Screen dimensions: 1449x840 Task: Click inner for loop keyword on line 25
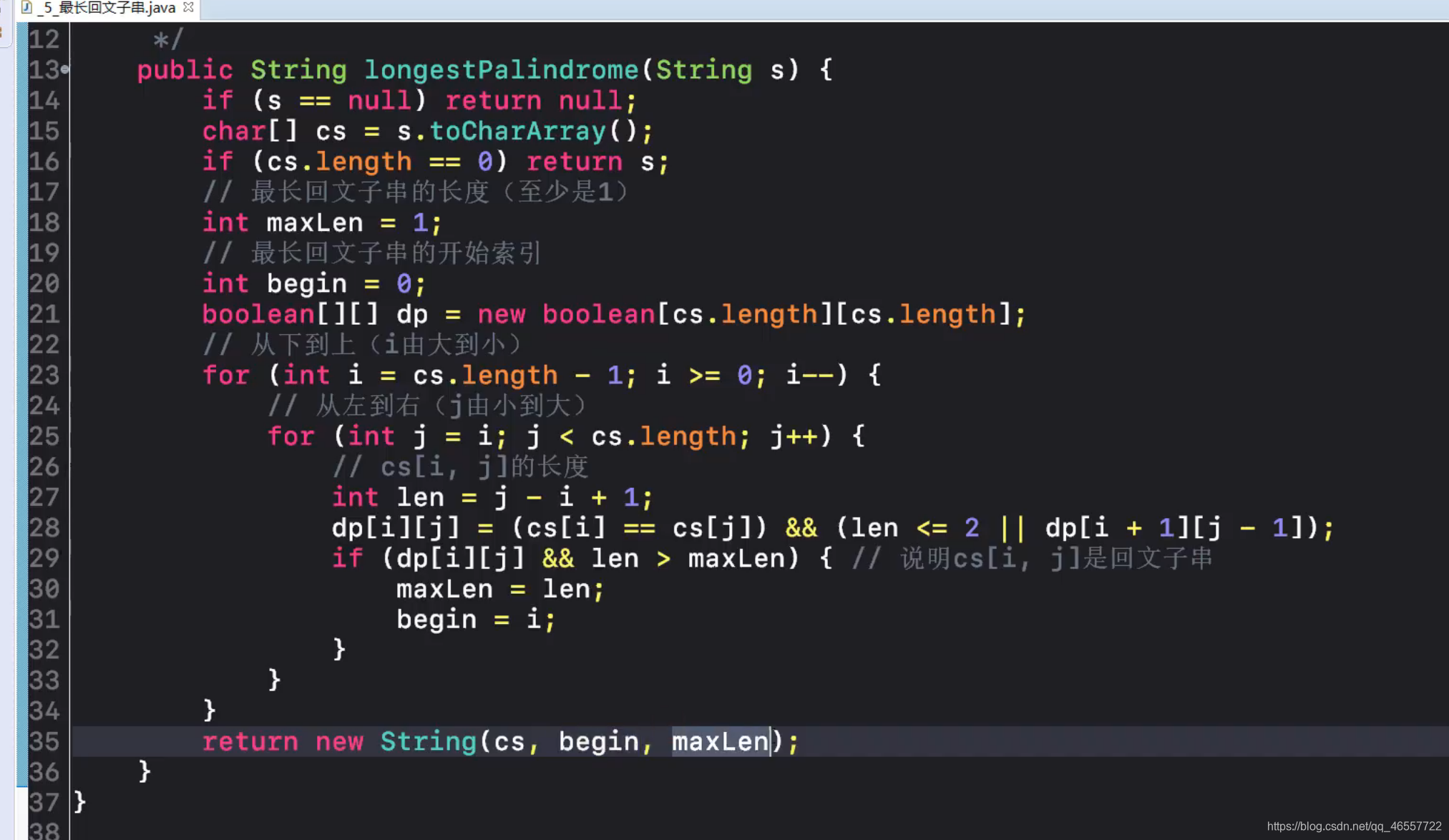point(291,436)
